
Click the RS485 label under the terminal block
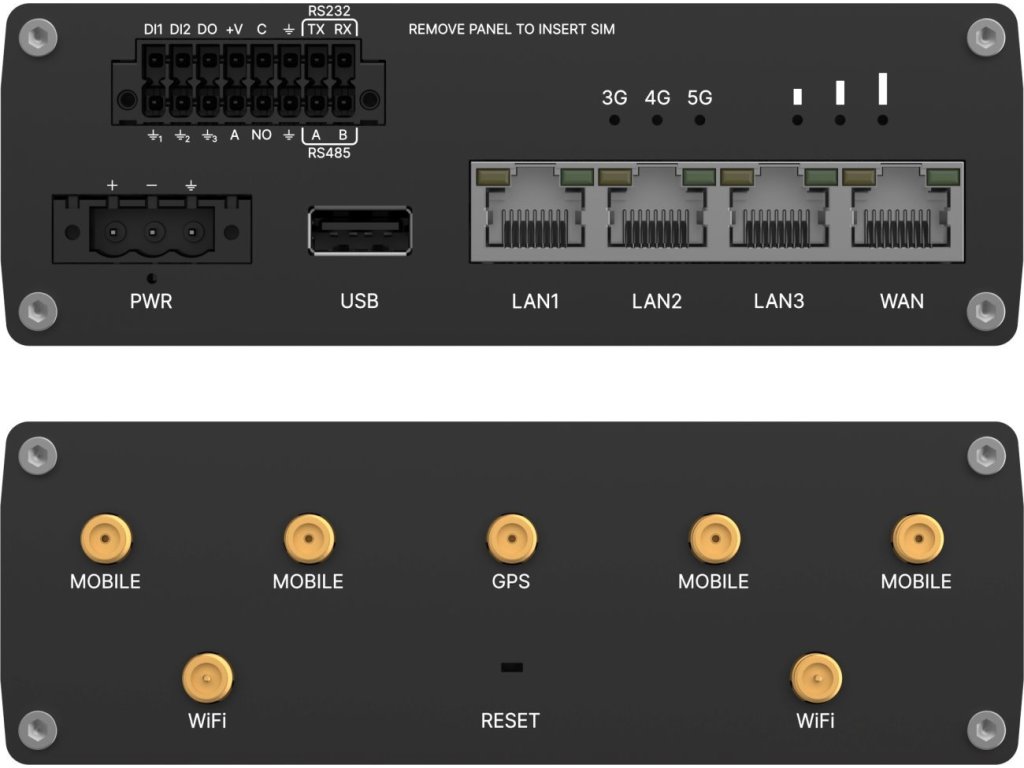pos(328,154)
